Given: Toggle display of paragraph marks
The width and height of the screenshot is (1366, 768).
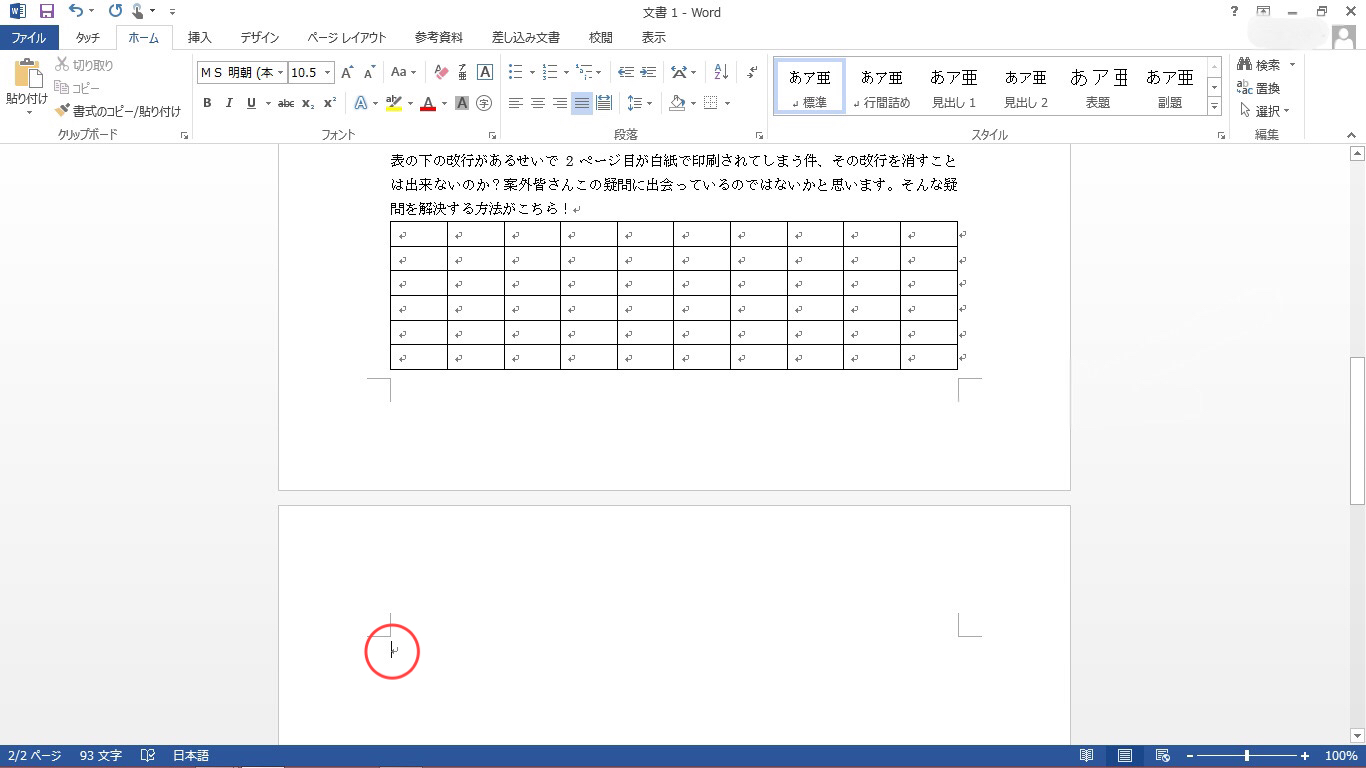Looking at the screenshot, I should [753, 72].
